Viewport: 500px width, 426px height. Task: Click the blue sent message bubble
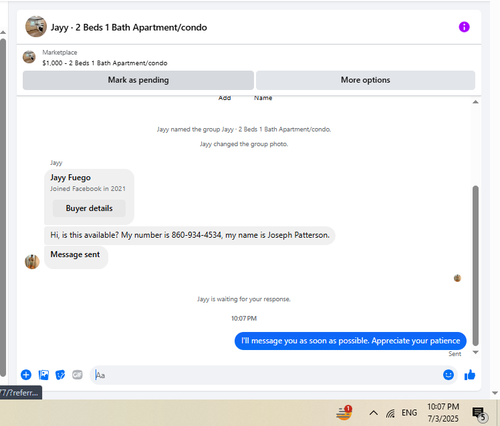(x=350, y=341)
